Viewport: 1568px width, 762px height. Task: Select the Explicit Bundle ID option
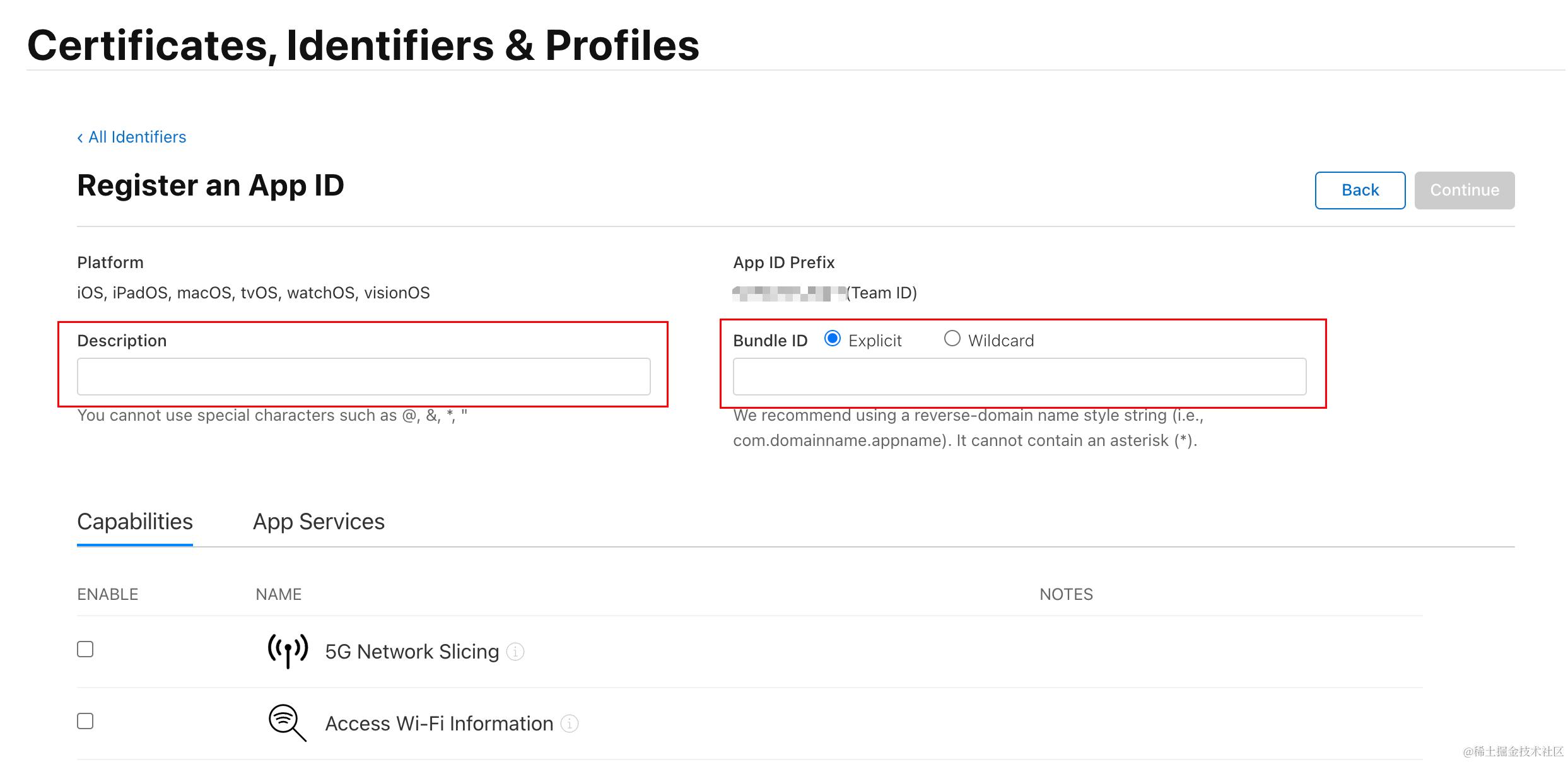[833, 339]
